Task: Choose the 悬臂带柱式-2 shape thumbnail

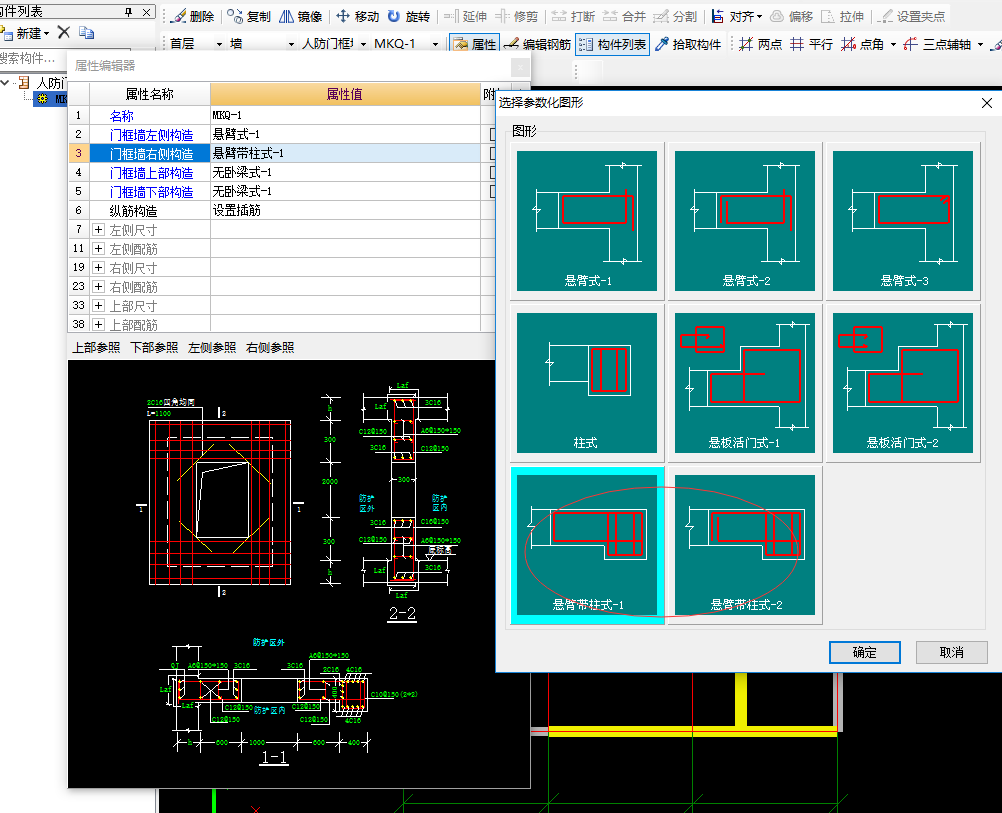Action: point(745,545)
